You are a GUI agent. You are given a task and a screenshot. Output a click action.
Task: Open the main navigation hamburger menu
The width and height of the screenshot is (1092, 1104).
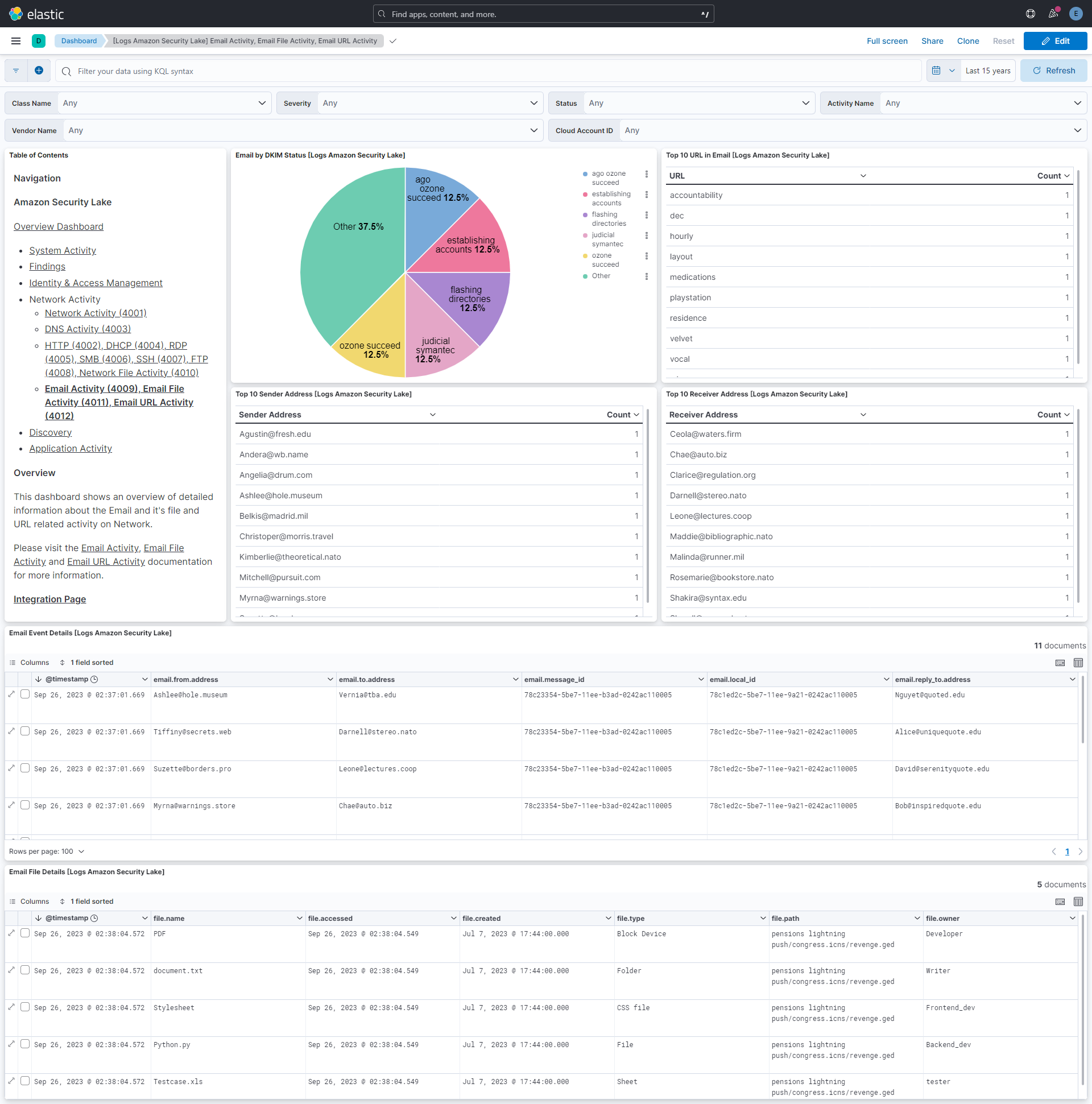click(x=15, y=40)
